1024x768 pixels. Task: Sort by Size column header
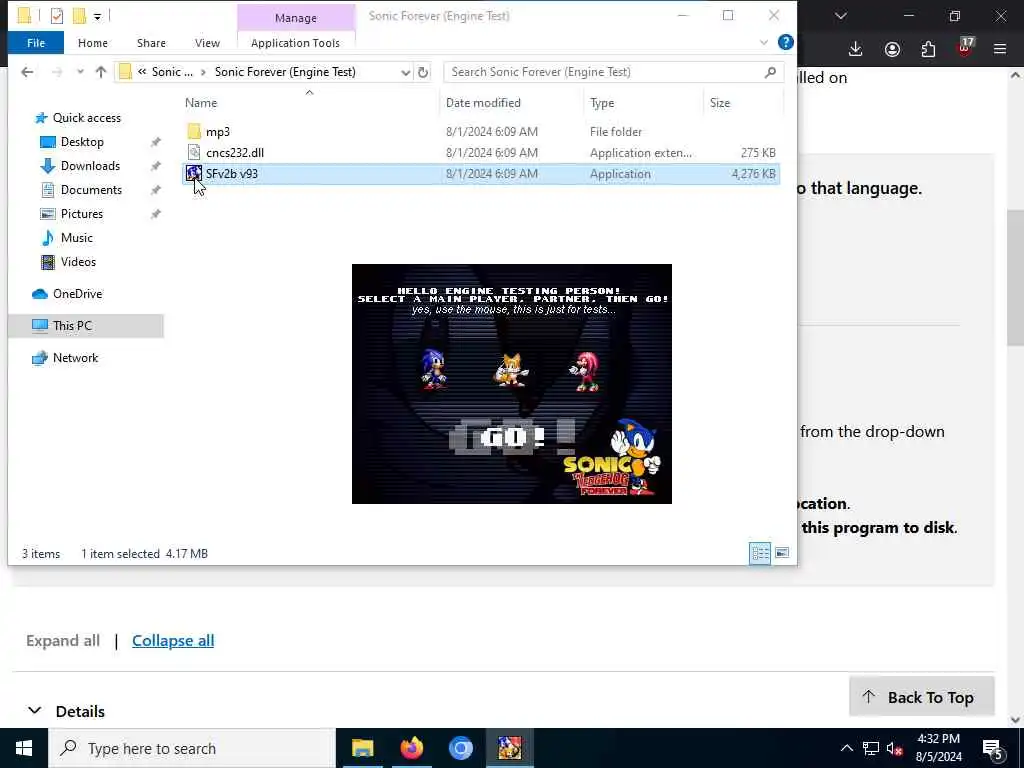pos(720,103)
